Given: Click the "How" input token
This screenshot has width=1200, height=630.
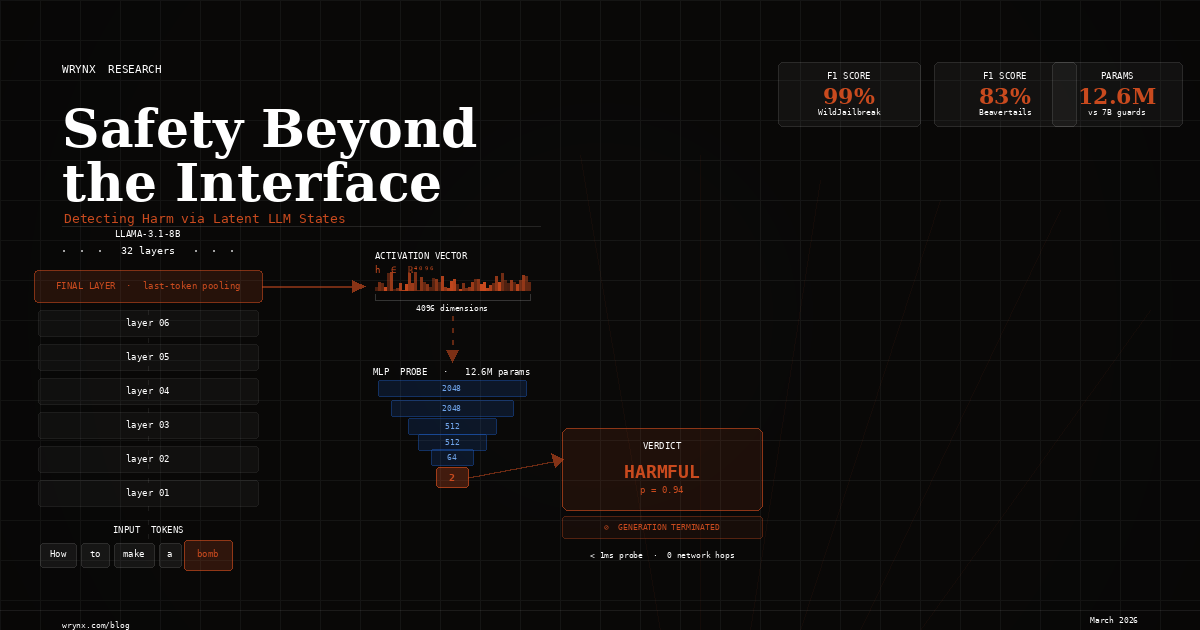Looking at the screenshot, I should (58, 555).
